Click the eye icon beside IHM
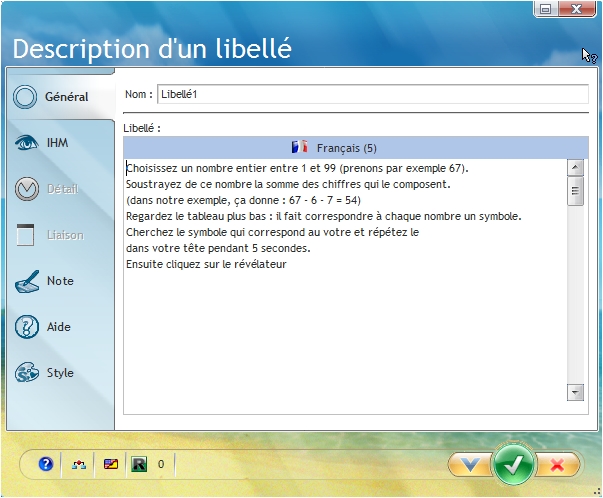This screenshot has height=498, width=603. pyautogui.click(x=26, y=143)
